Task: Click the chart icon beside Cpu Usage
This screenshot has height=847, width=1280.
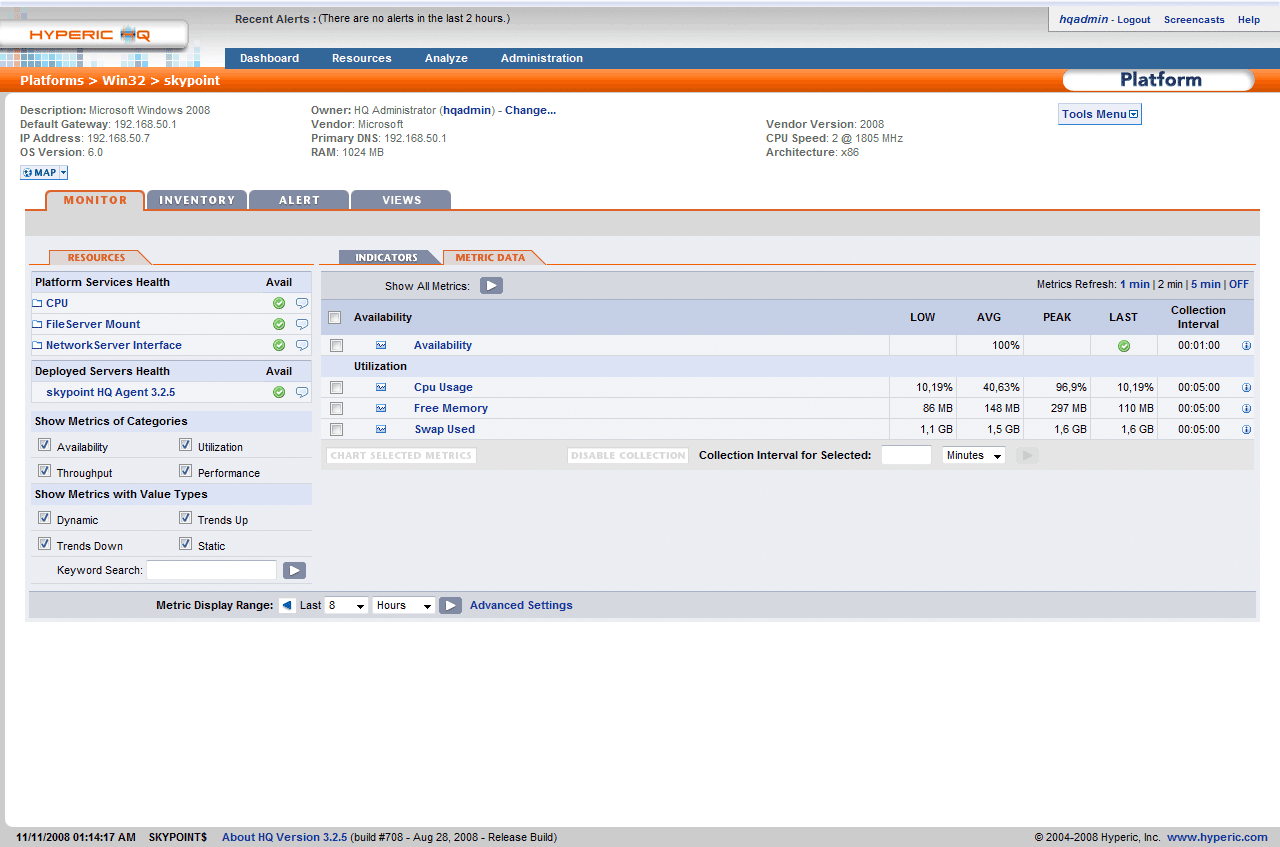Action: (x=381, y=387)
